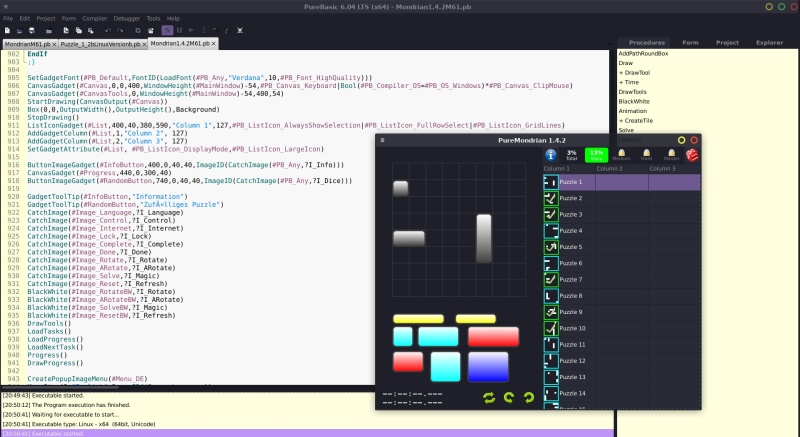Click the Column 2 list header
The image size is (800, 437).
coord(621,169)
